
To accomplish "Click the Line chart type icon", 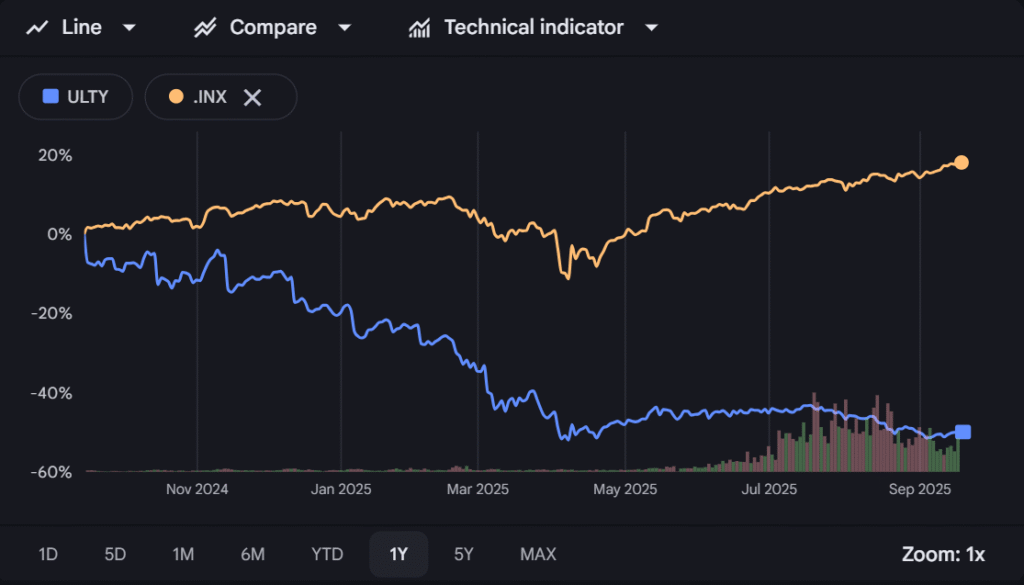I will (37, 28).
